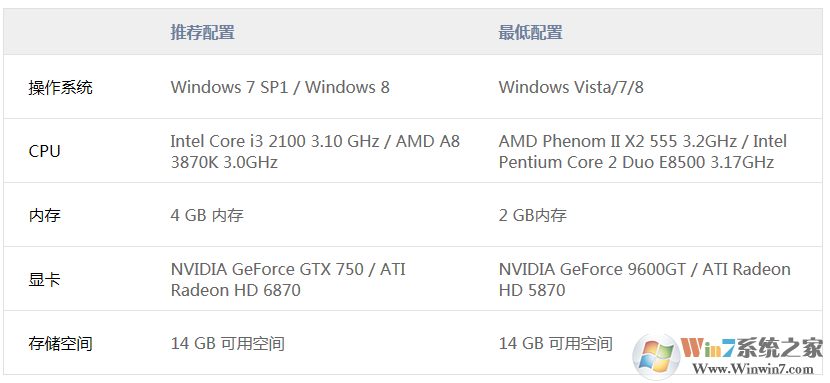The width and height of the screenshot is (830, 383).
Task: Click the Windows flag logo watermark
Action: 656,356
